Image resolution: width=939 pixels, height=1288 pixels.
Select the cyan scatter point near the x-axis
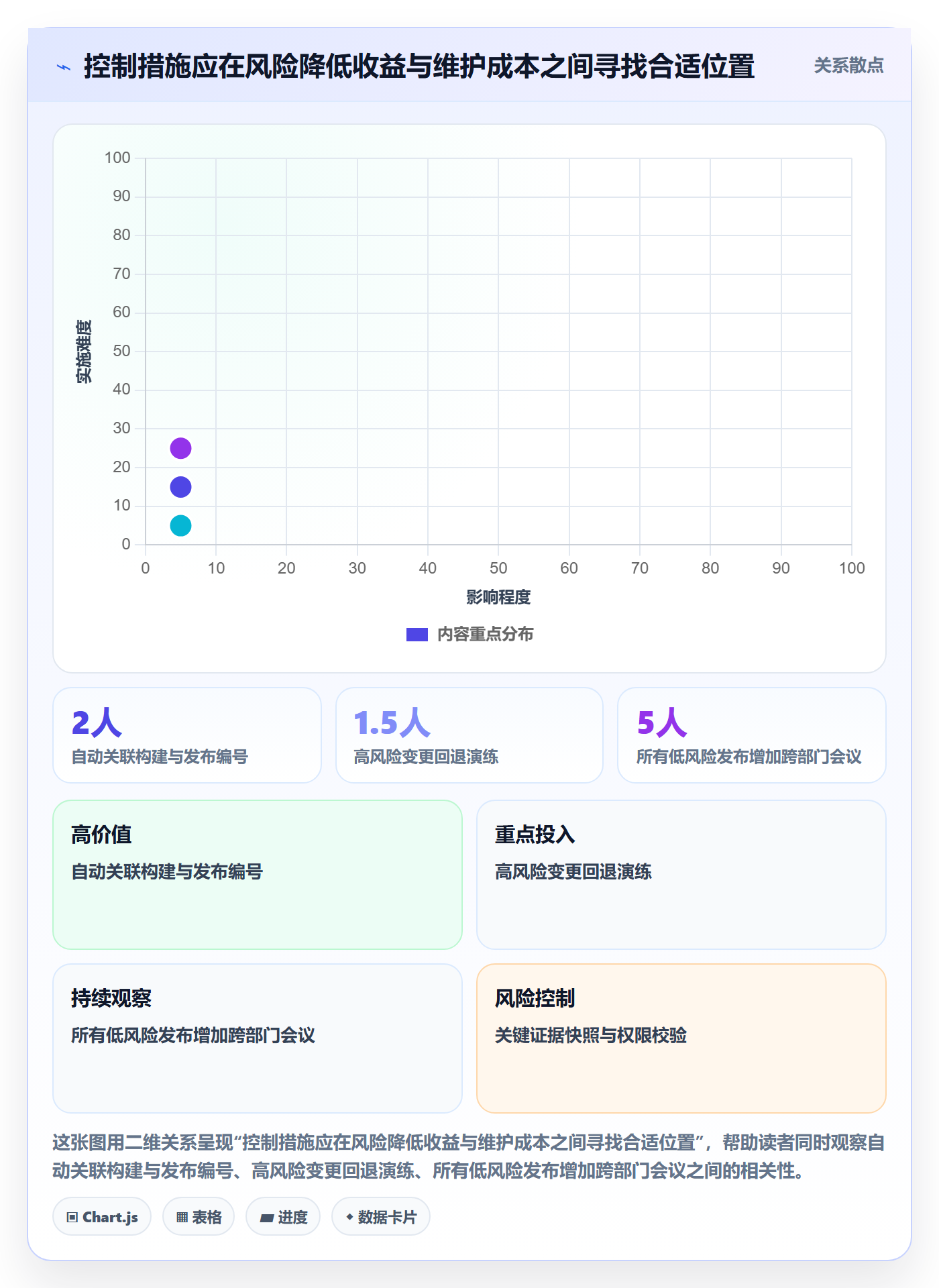coord(180,526)
